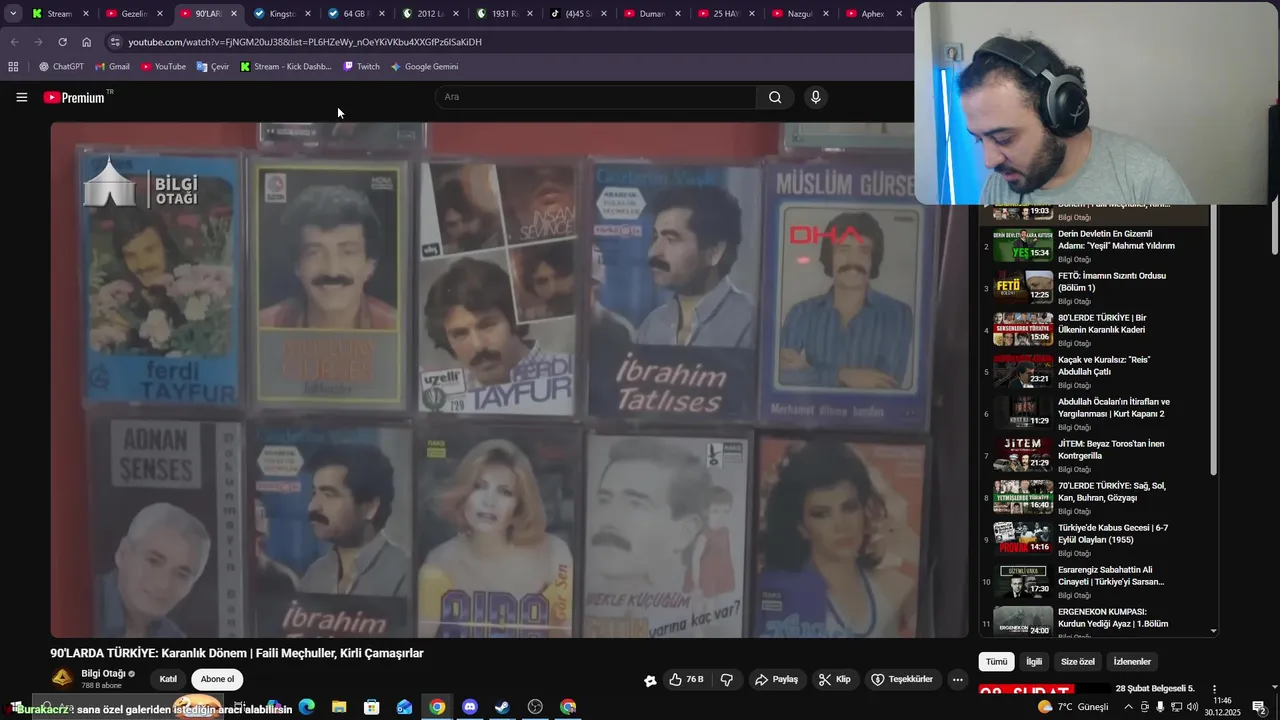Open Bilgi Otağı channel name link
The width and height of the screenshot is (1280, 720).
(x=103, y=673)
